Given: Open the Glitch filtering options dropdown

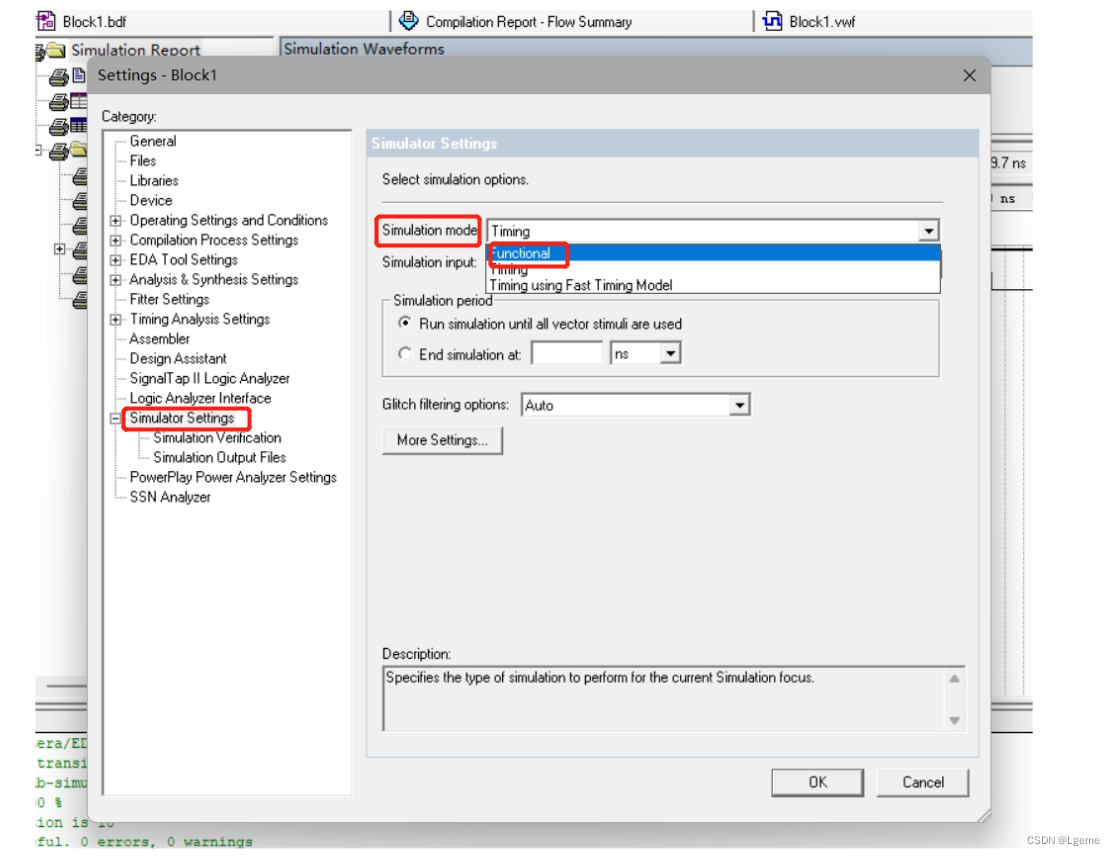Looking at the screenshot, I should (x=739, y=404).
